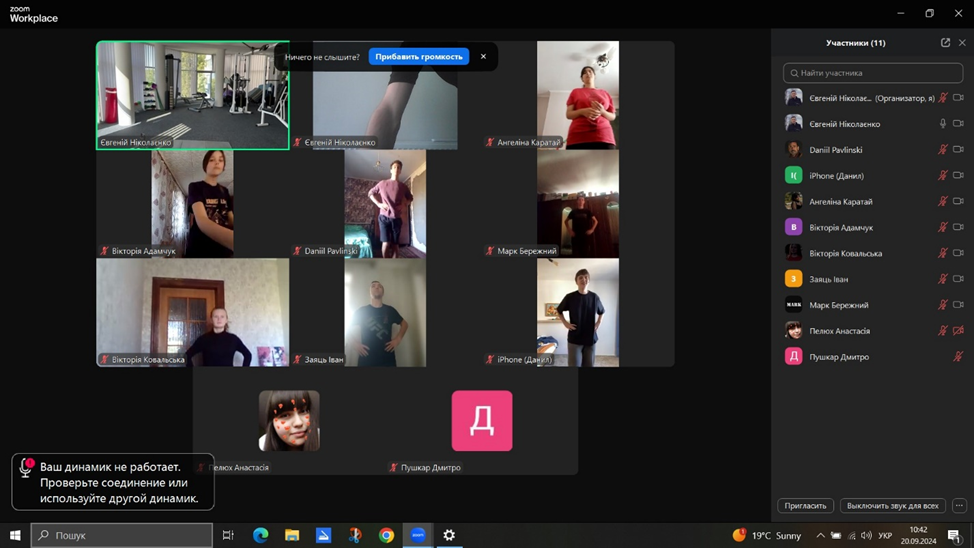Open УКР keyboard language selector
The width and height of the screenshot is (974, 548).
click(x=884, y=535)
